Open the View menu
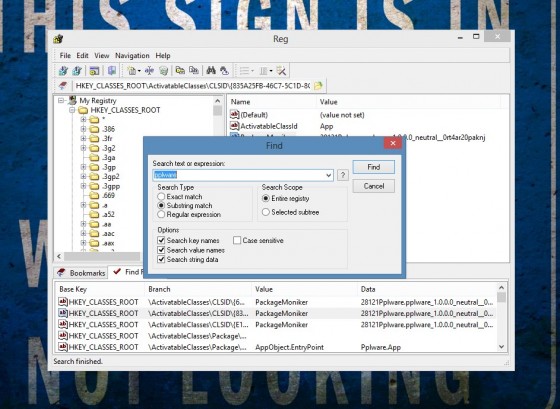Image resolution: width=560 pixels, height=409 pixels. [x=101, y=55]
